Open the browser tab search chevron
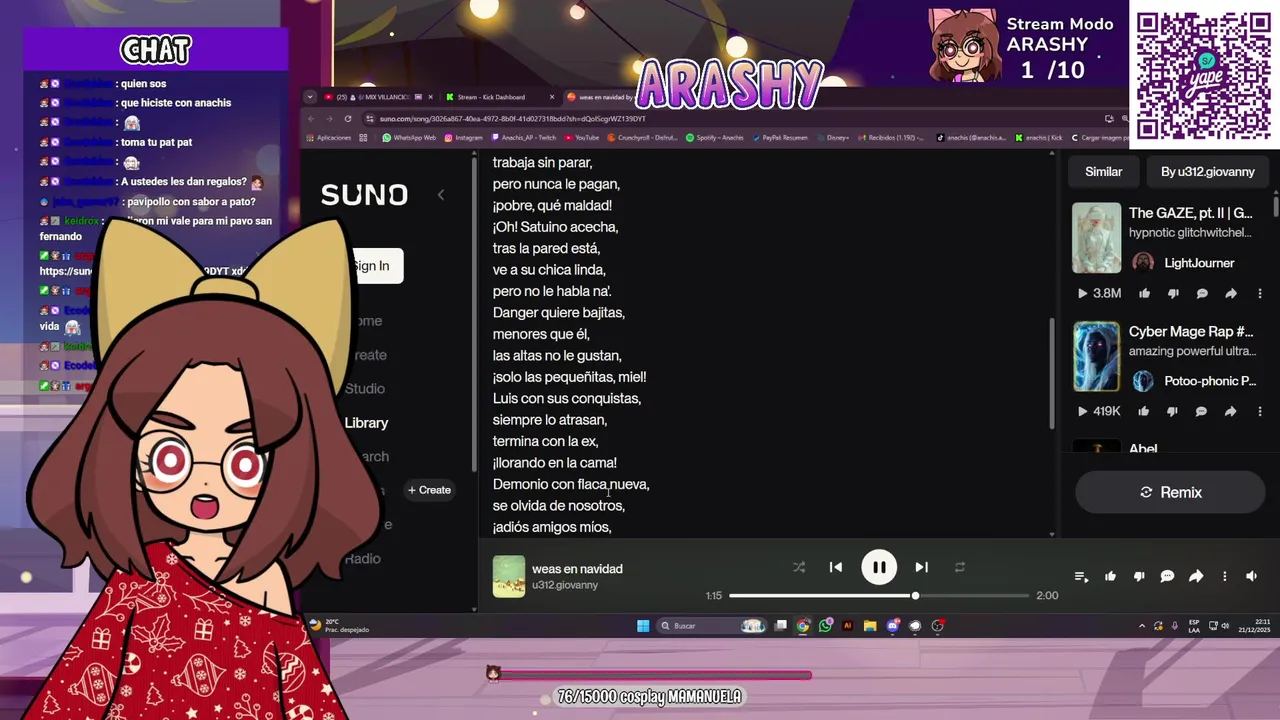The width and height of the screenshot is (1280, 720). click(310, 97)
